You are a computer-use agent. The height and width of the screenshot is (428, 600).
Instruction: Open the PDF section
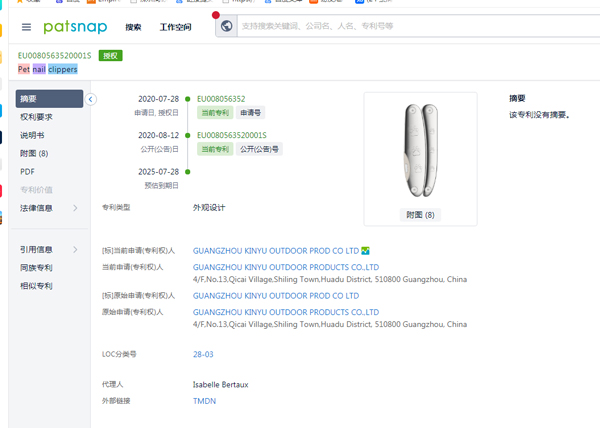click(27, 172)
